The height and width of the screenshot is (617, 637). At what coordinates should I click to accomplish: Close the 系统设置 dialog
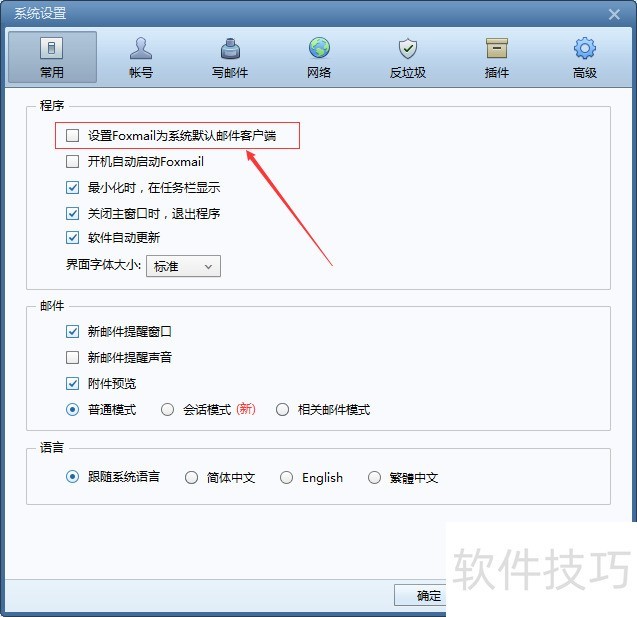click(x=614, y=15)
